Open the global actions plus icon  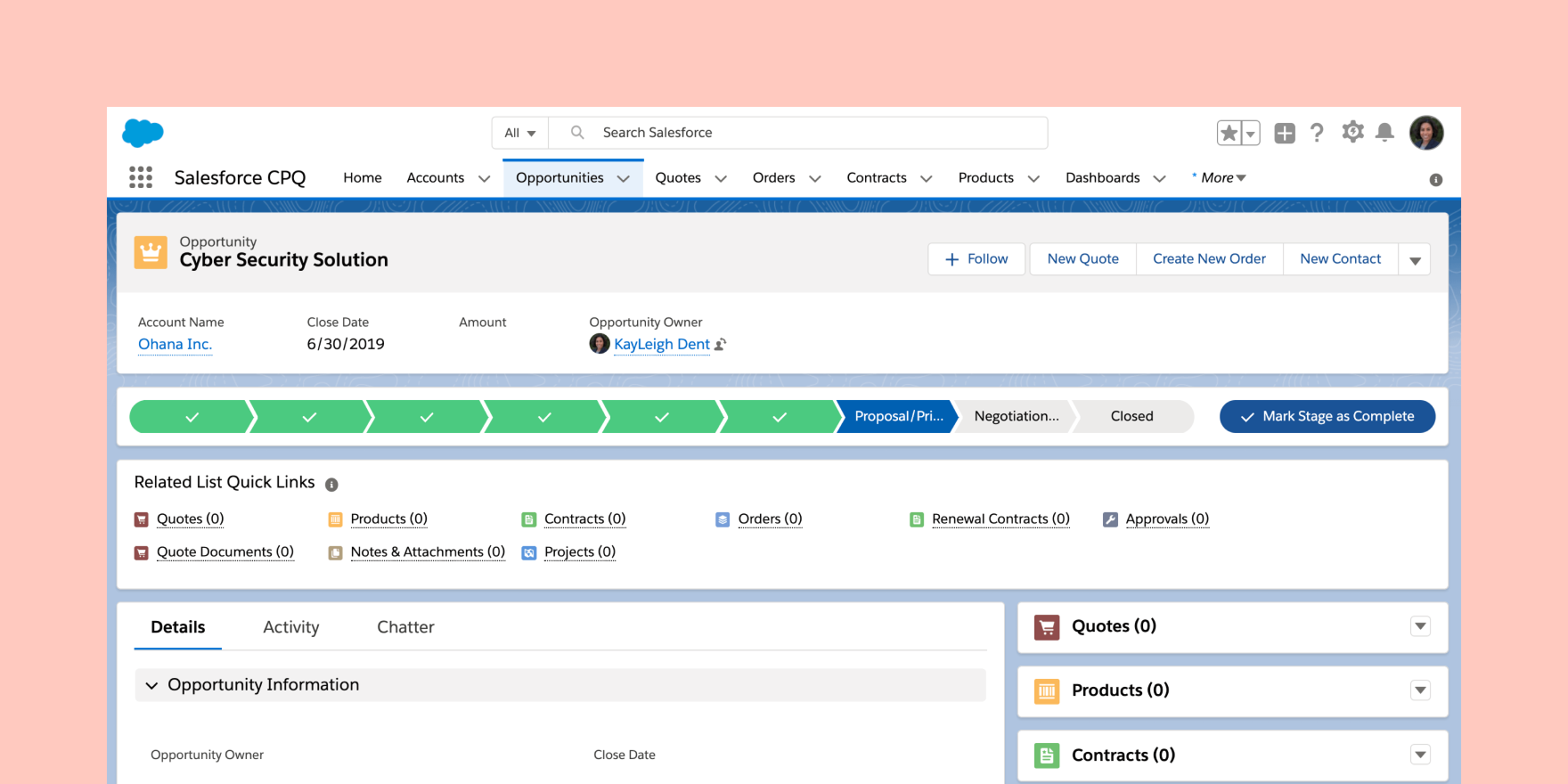pos(1284,133)
